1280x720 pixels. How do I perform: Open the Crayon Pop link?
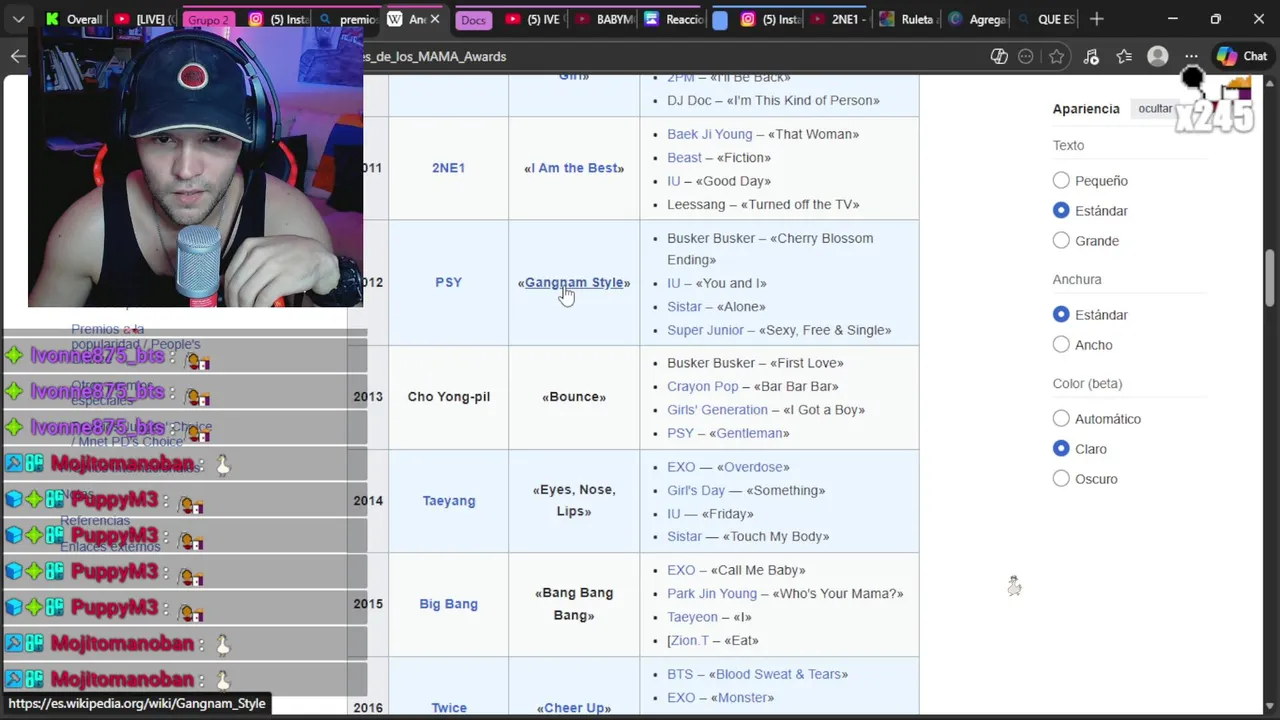(702, 386)
